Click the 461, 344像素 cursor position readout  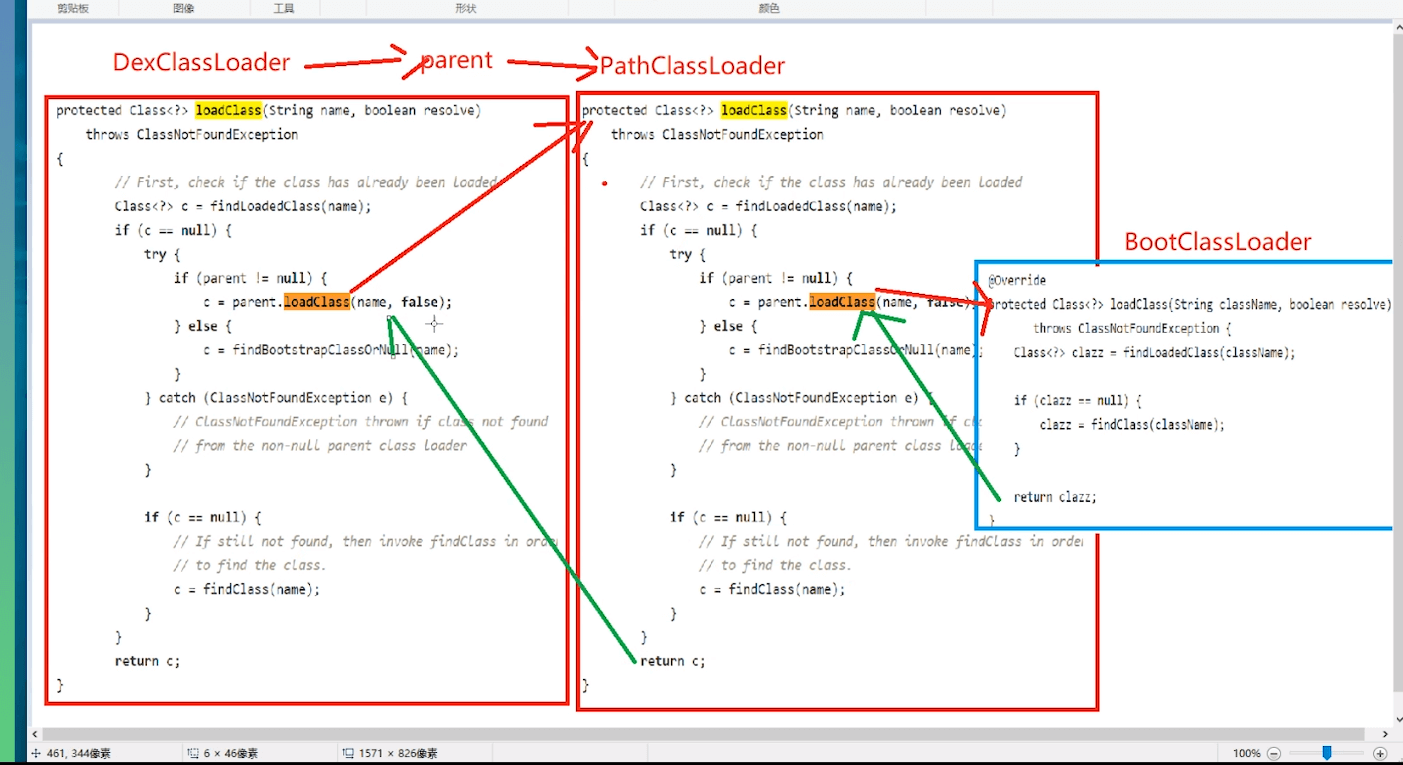[78, 753]
